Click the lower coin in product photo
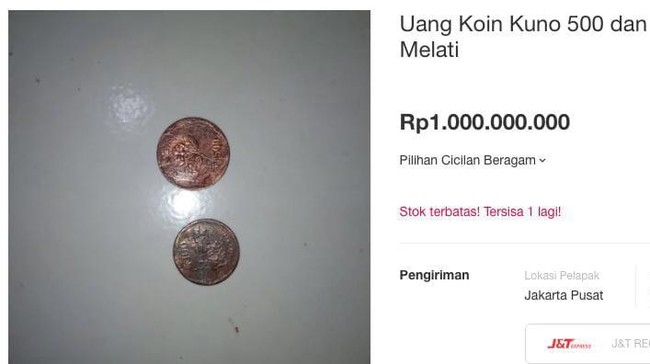Viewport: 650px width, 364px height. click(x=206, y=252)
